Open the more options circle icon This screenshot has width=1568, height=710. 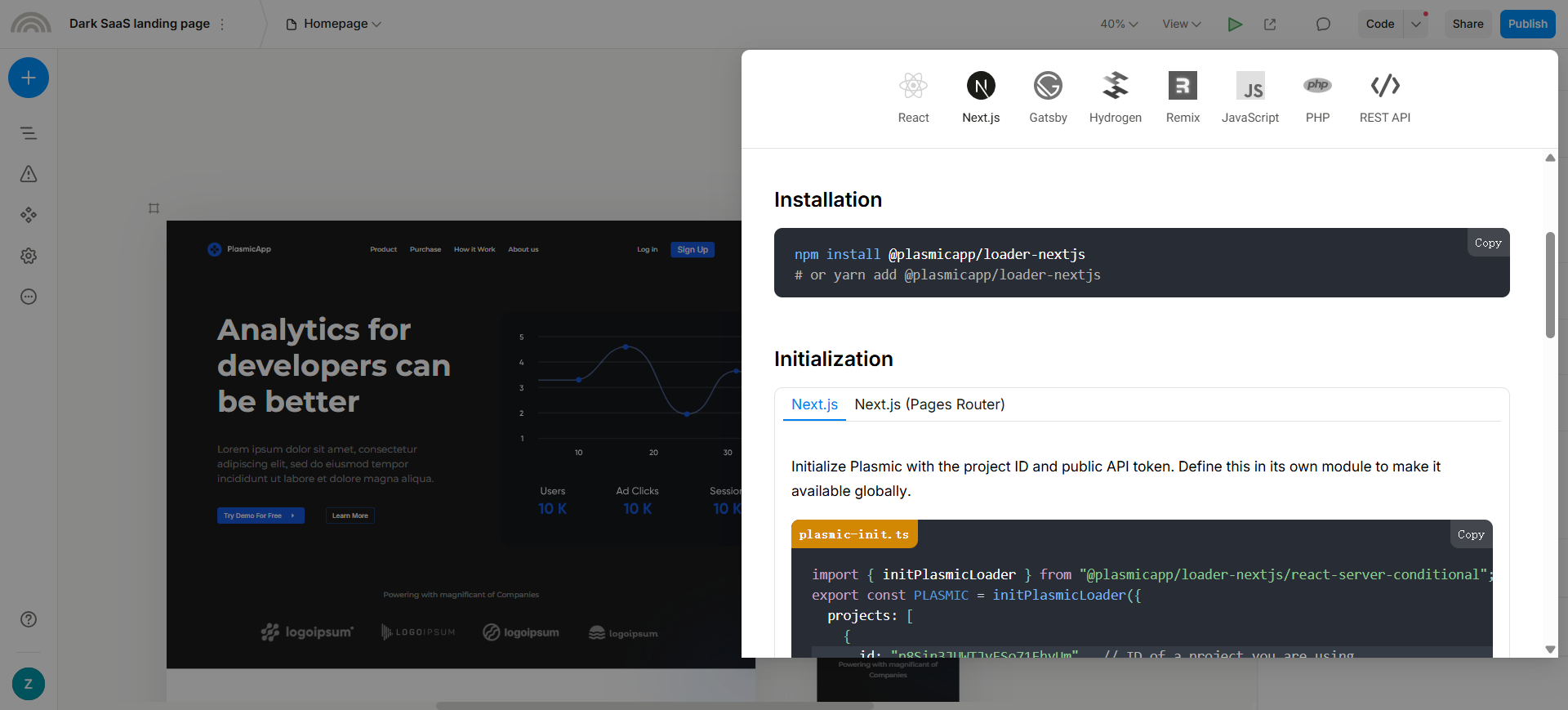pos(29,297)
